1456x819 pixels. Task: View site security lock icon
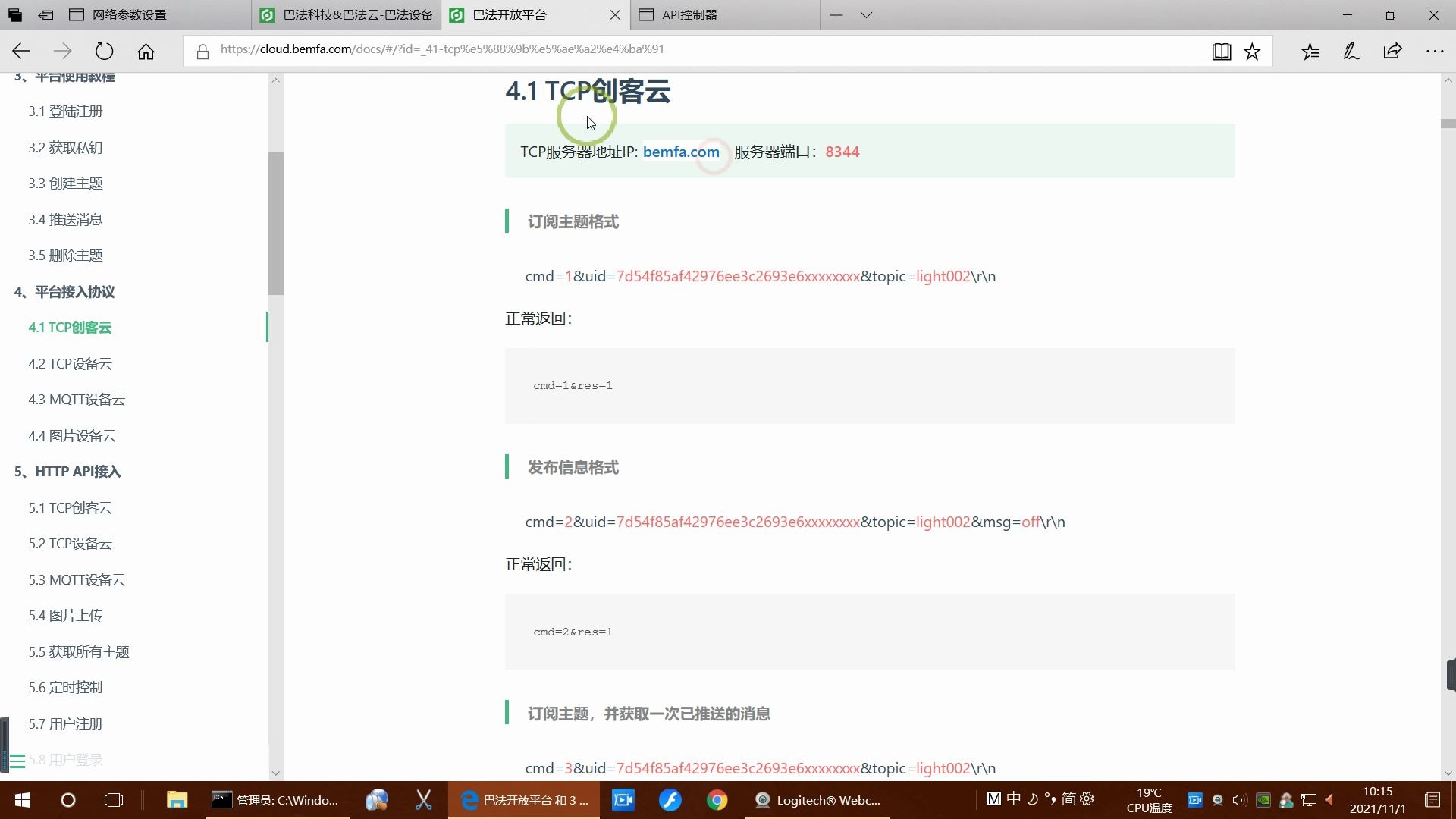point(202,51)
